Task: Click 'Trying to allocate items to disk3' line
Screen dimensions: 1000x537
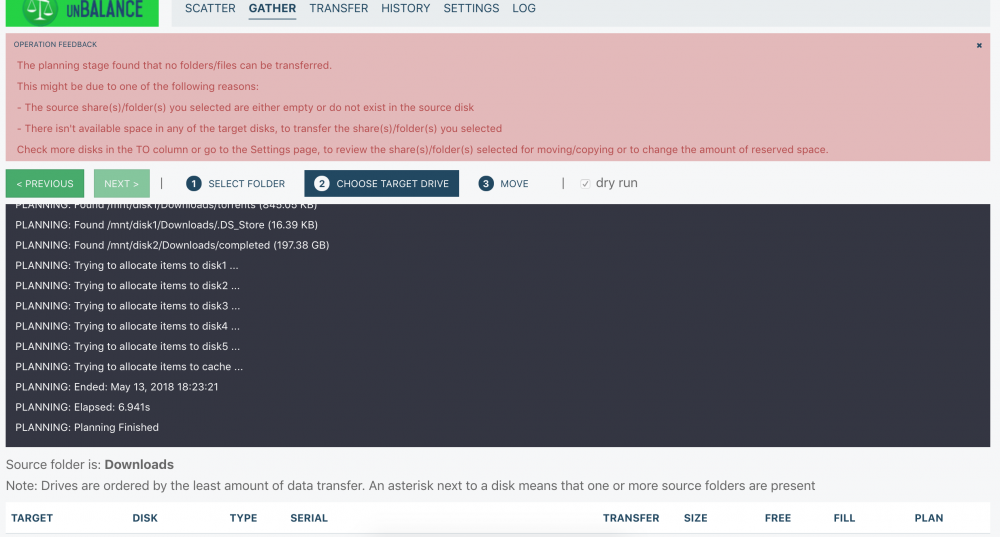Action: pyautogui.click(x=128, y=306)
